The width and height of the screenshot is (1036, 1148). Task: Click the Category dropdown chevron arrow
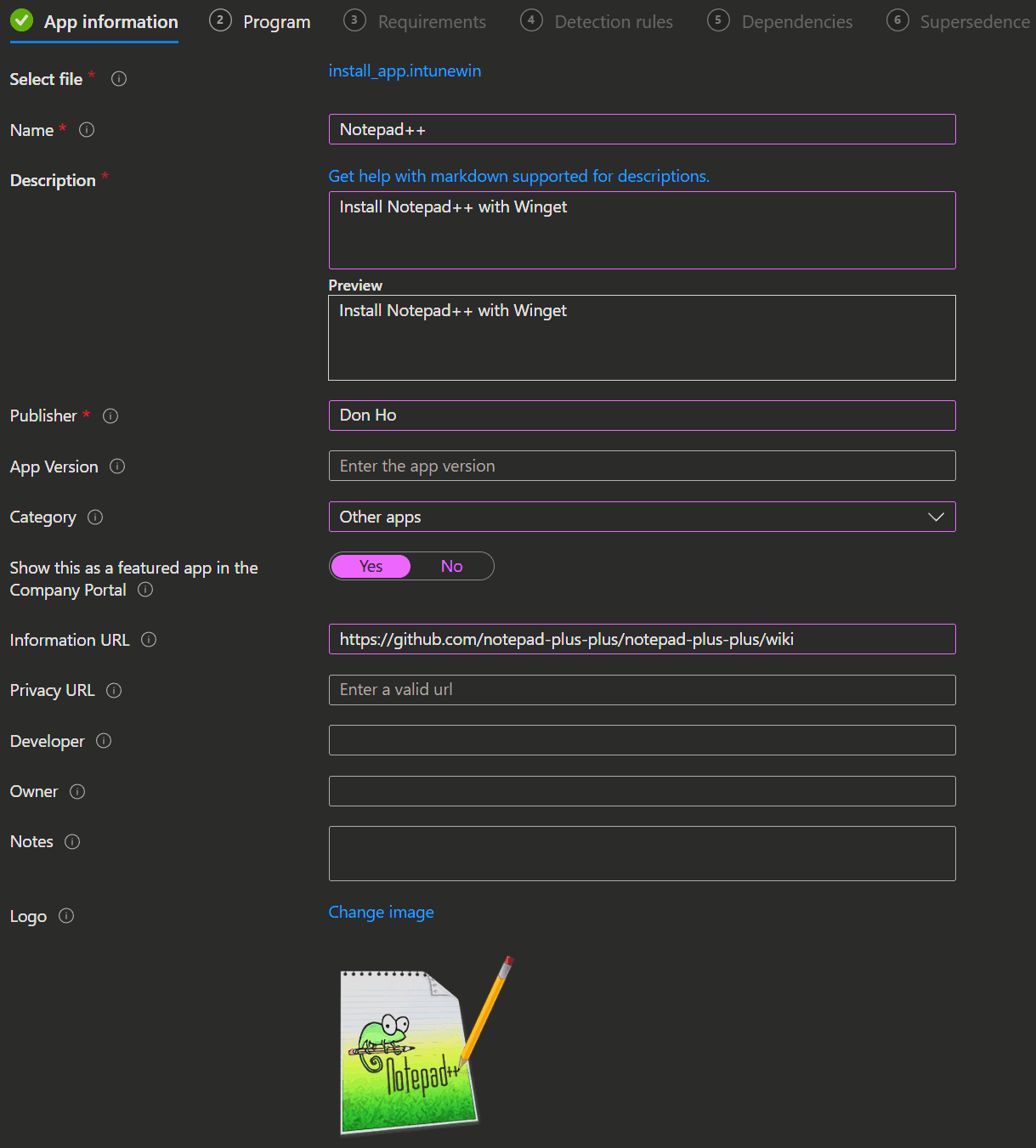[936, 517]
